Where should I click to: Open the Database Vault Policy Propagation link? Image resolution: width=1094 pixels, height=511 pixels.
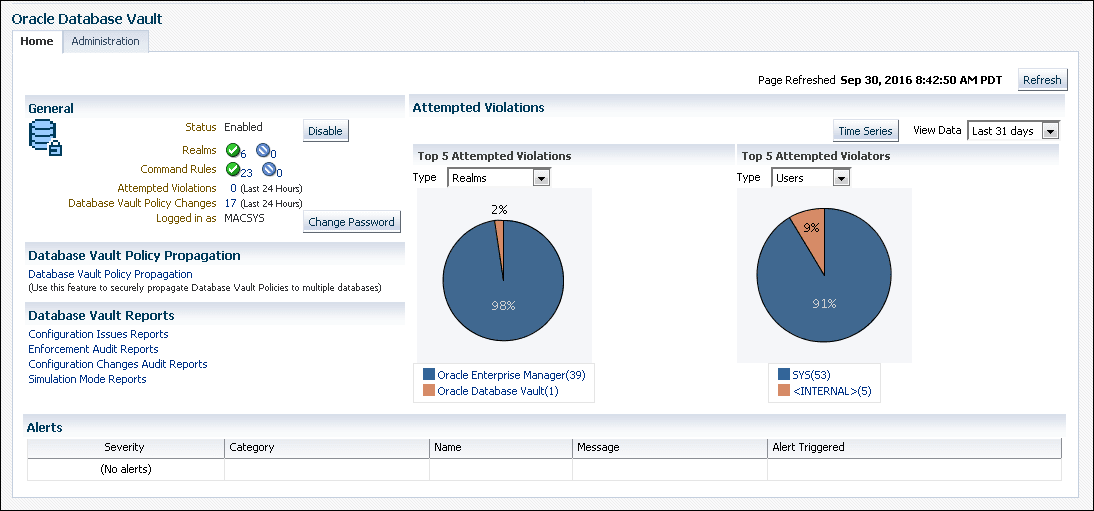(x=110, y=274)
